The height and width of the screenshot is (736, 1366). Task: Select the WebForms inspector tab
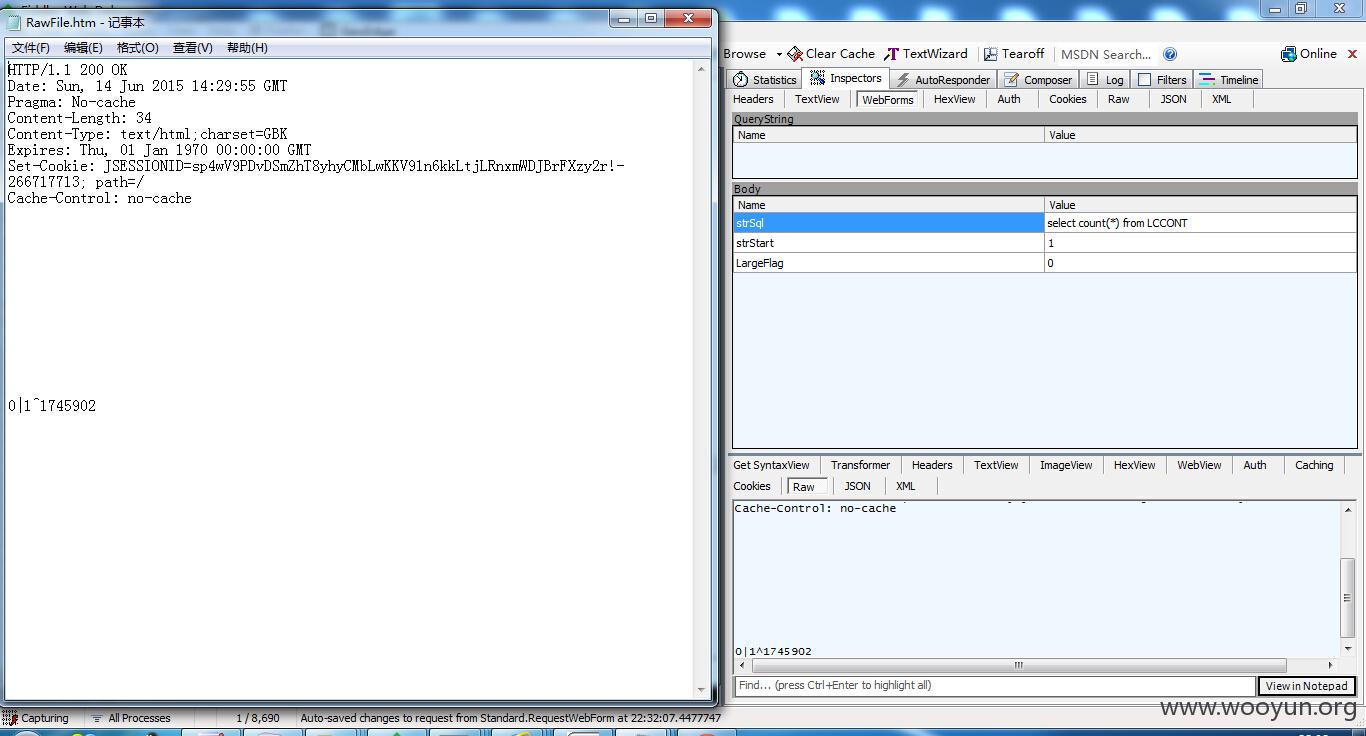888,99
